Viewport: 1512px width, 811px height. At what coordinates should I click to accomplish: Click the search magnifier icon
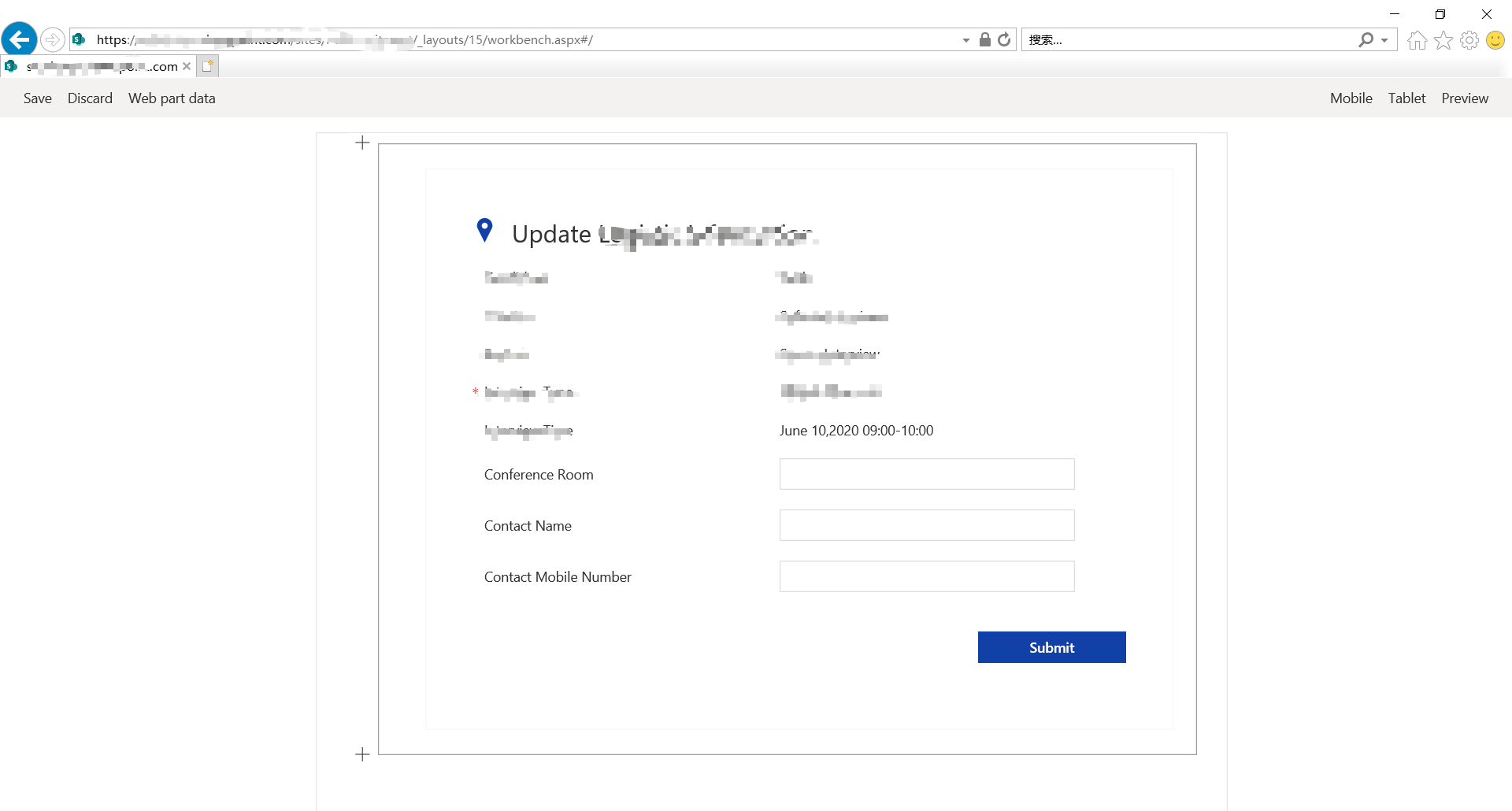coord(1366,39)
